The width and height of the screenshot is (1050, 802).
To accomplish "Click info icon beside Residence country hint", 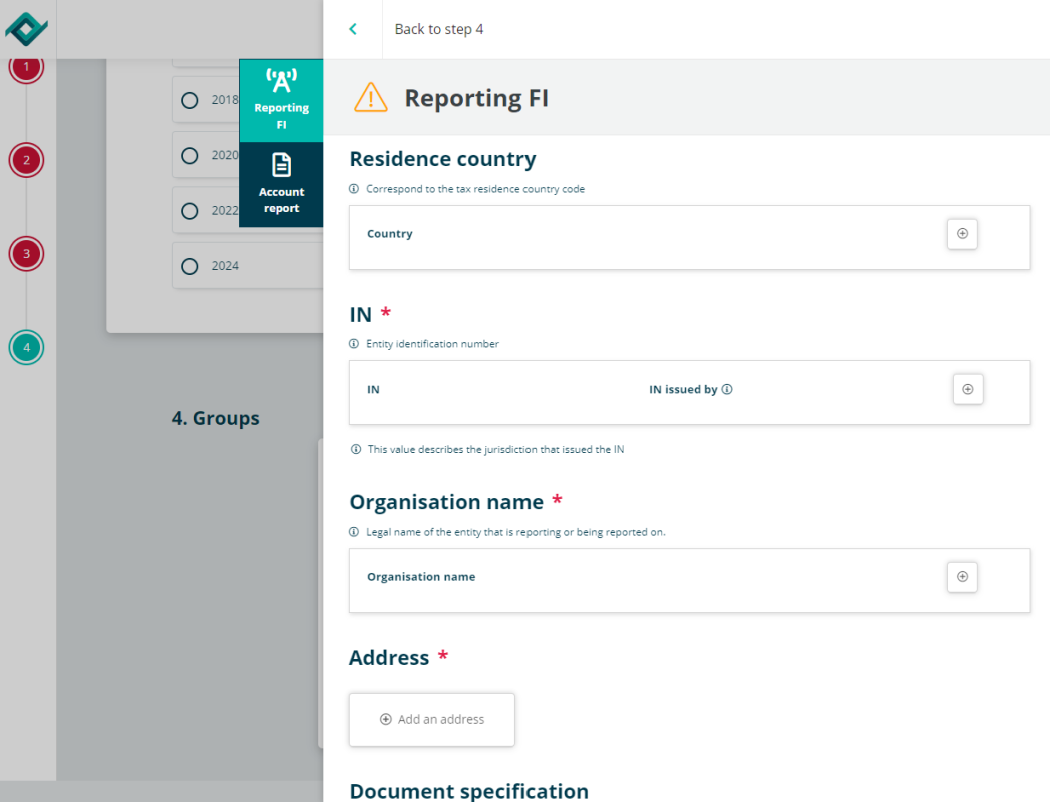I will coord(354,189).
